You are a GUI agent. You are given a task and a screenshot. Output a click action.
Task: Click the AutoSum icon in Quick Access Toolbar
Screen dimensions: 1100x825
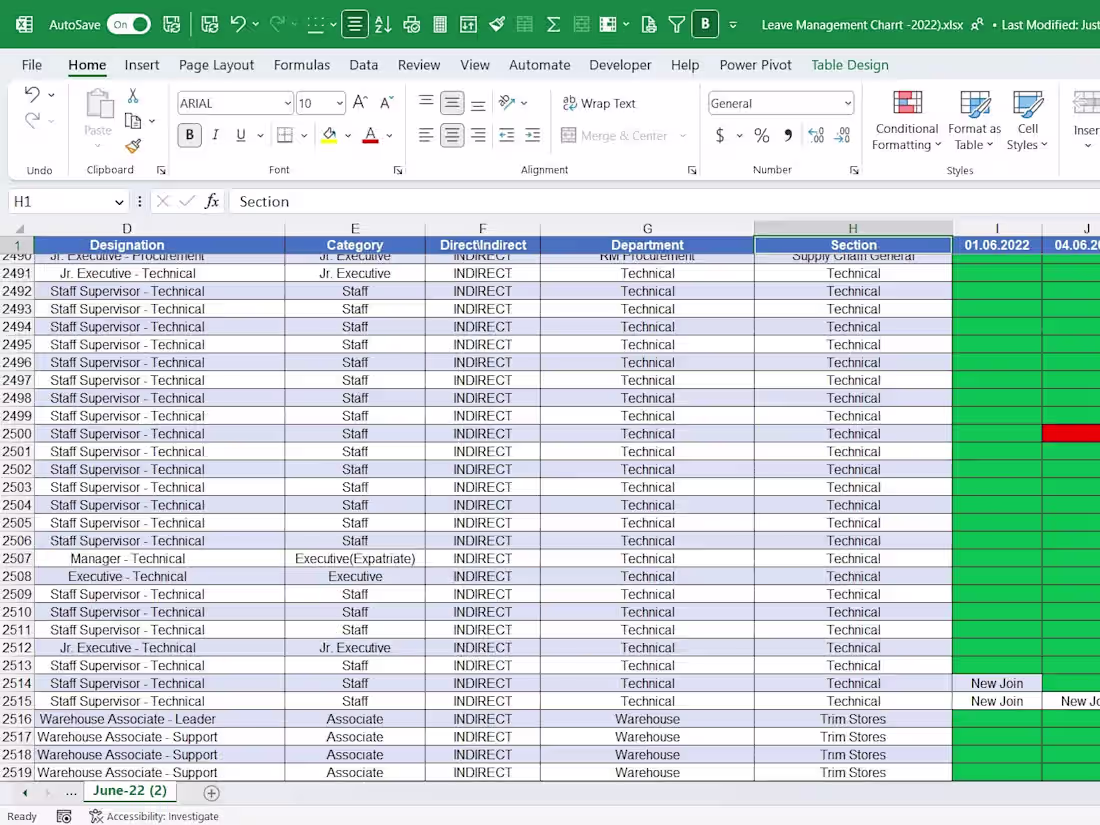pyautogui.click(x=553, y=22)
